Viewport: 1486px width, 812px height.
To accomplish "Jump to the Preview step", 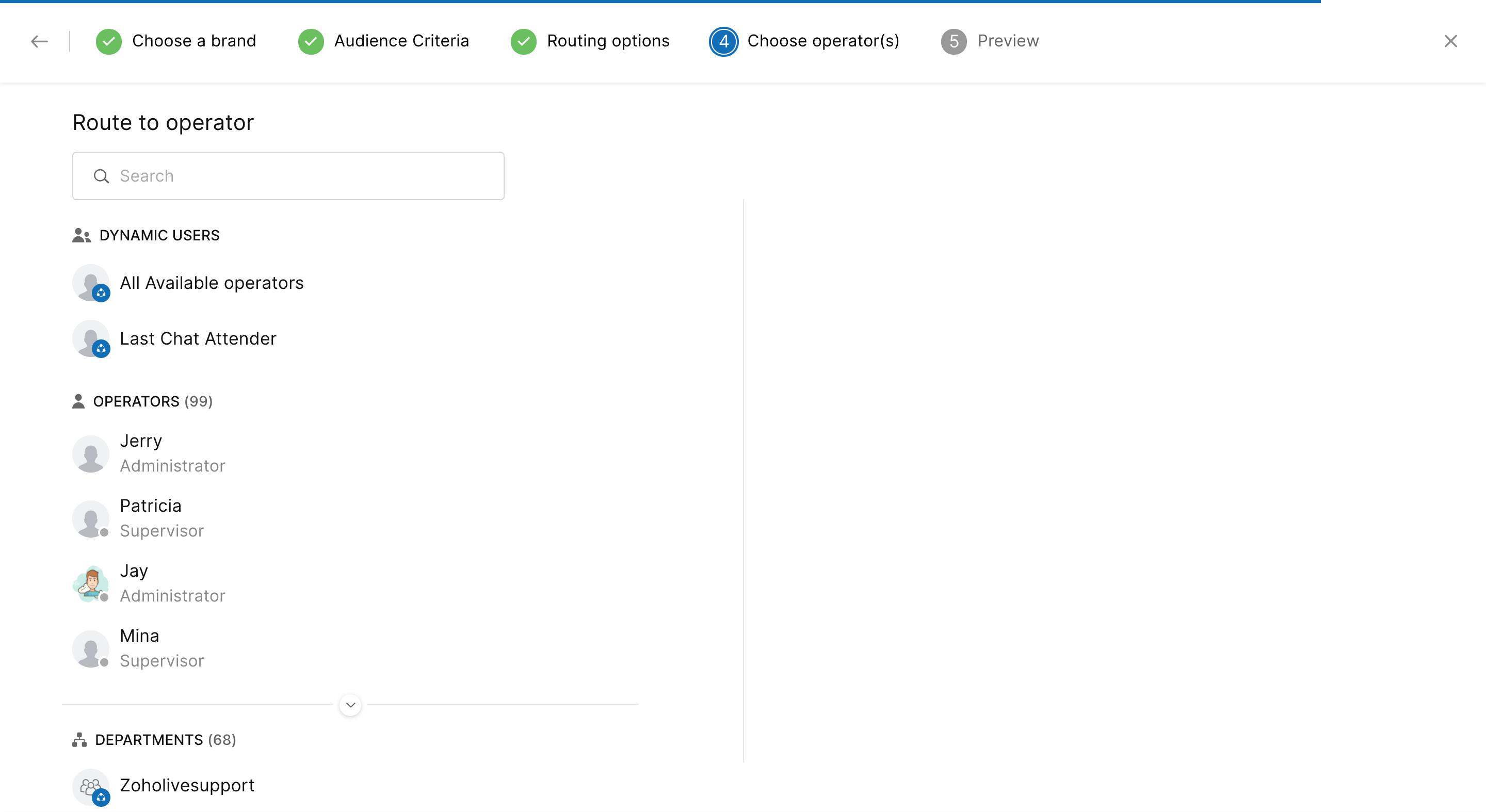I will click(1007, 41).
